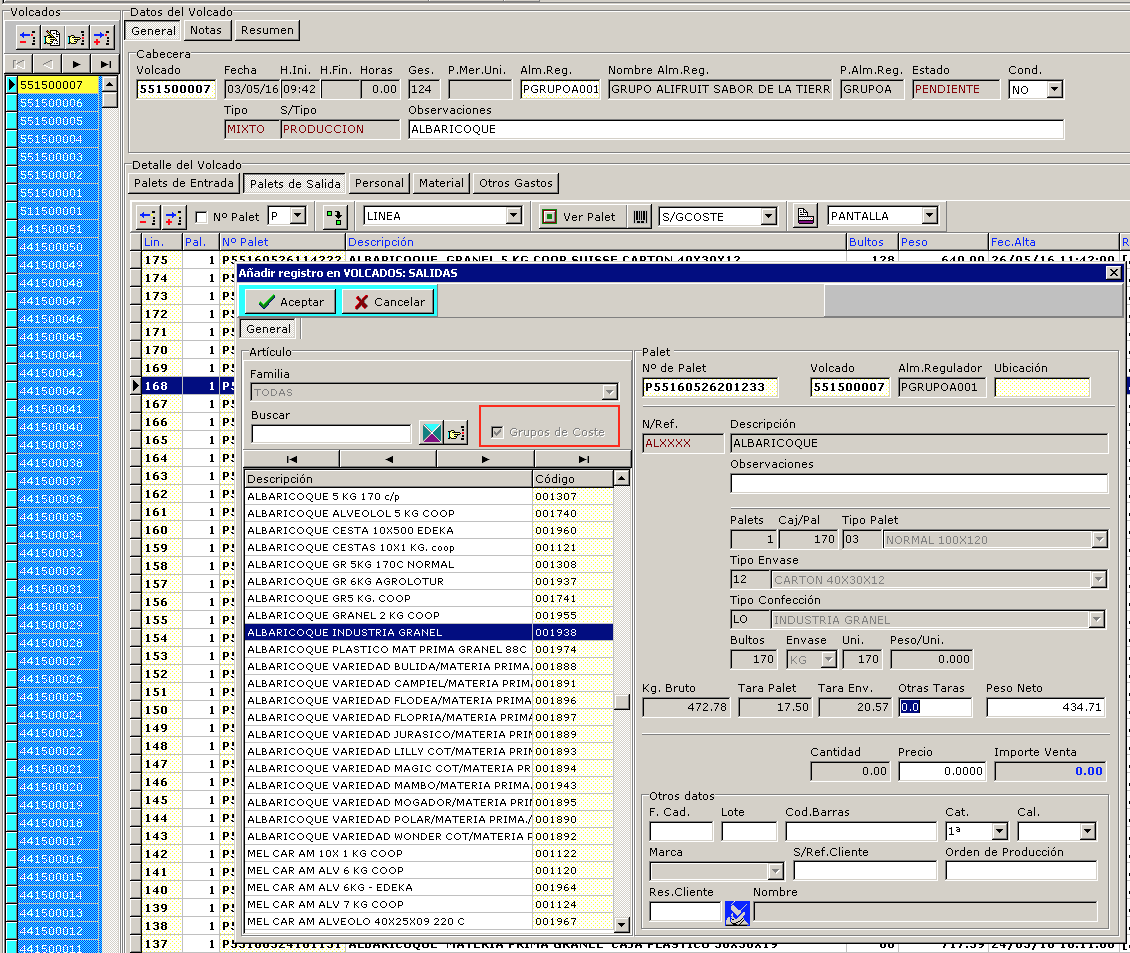Viewport: 1130px width, 953px height.
Task: Click the Buscar search input field
Action: 331,434
